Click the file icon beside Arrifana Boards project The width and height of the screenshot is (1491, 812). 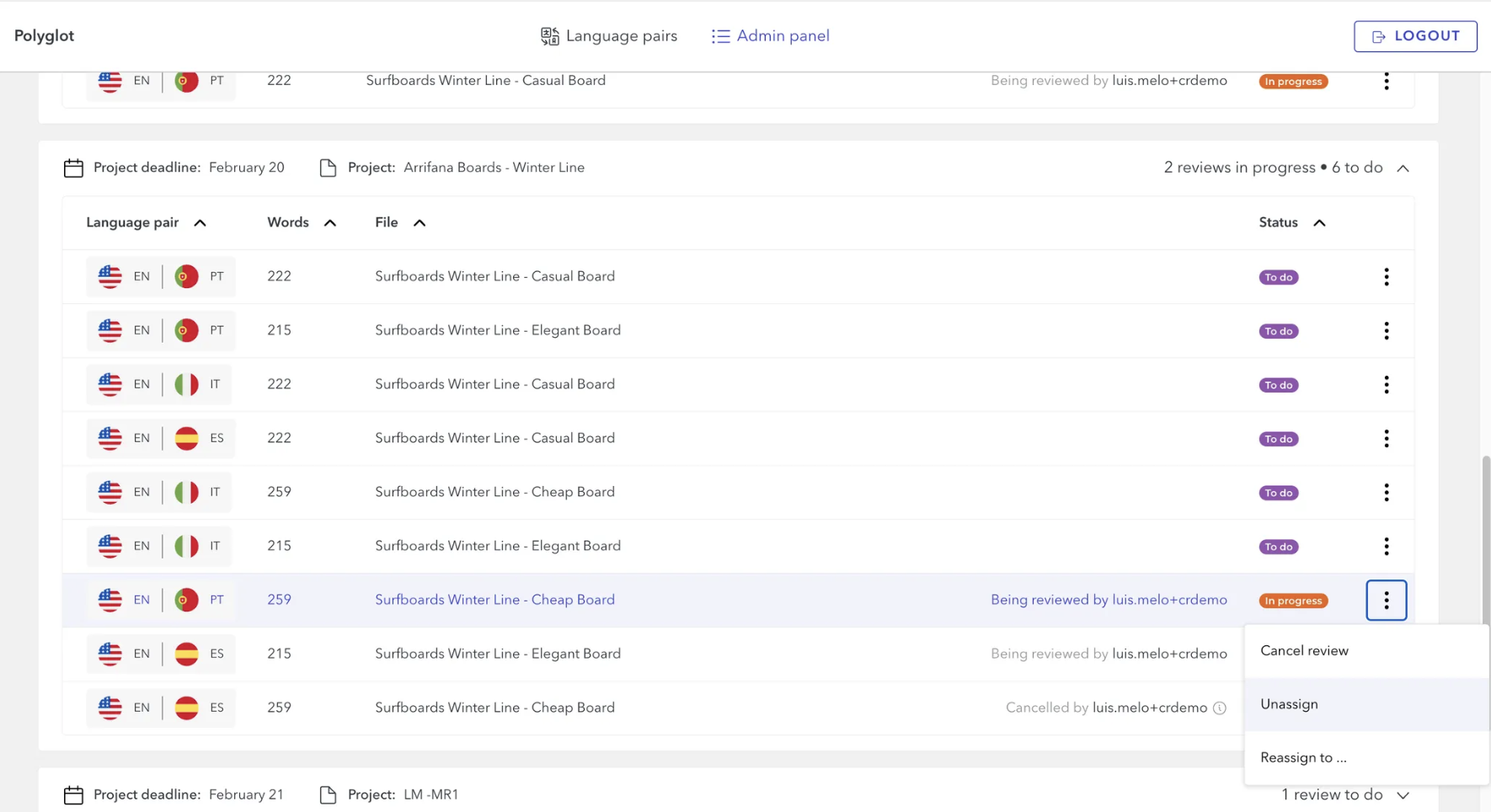click(x=328, y=168)
